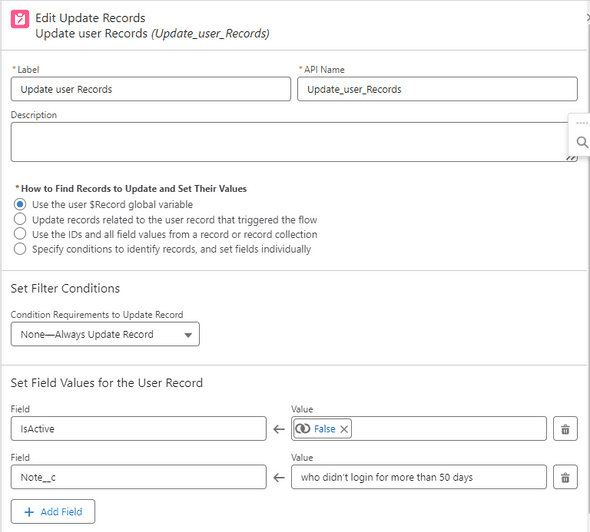Viewport: 590px width, 532px height.
Task: Click the magnifying glass search icon
Action: [x=582, y=142]
